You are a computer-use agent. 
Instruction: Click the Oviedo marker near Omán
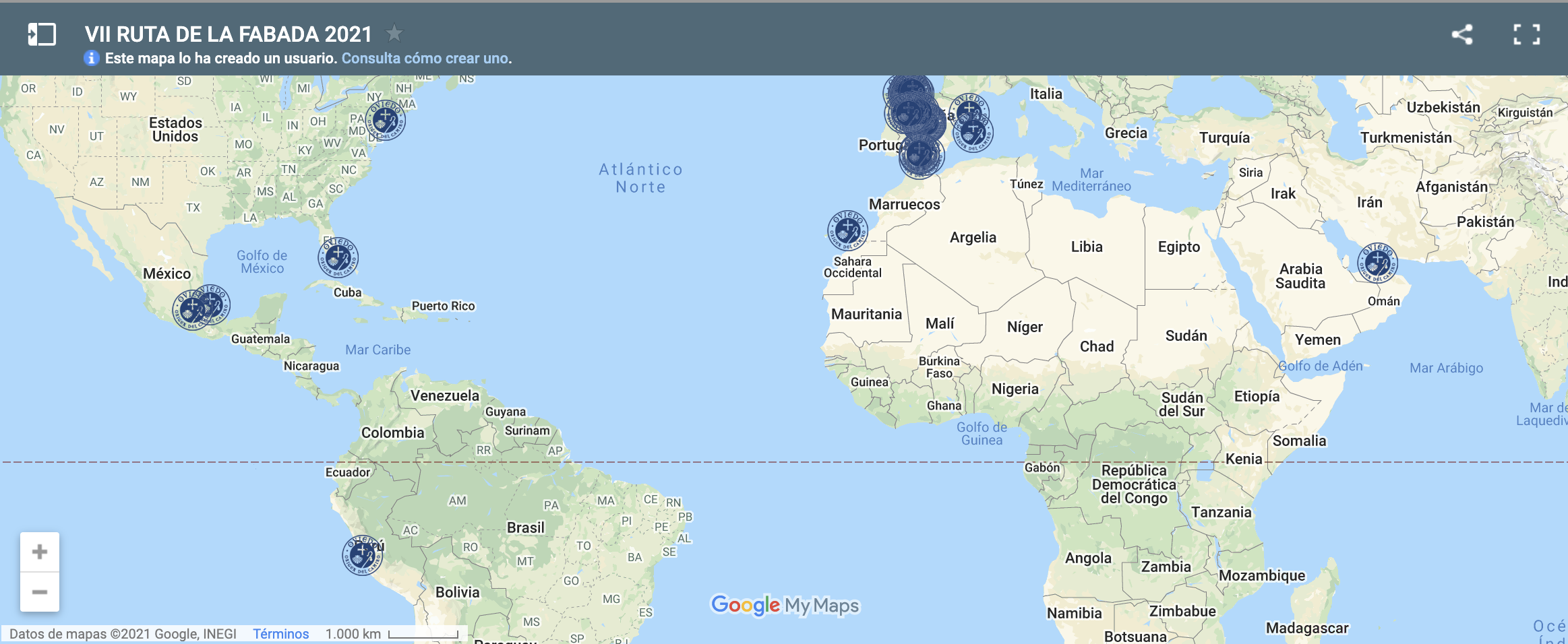tap(1377, 263)
